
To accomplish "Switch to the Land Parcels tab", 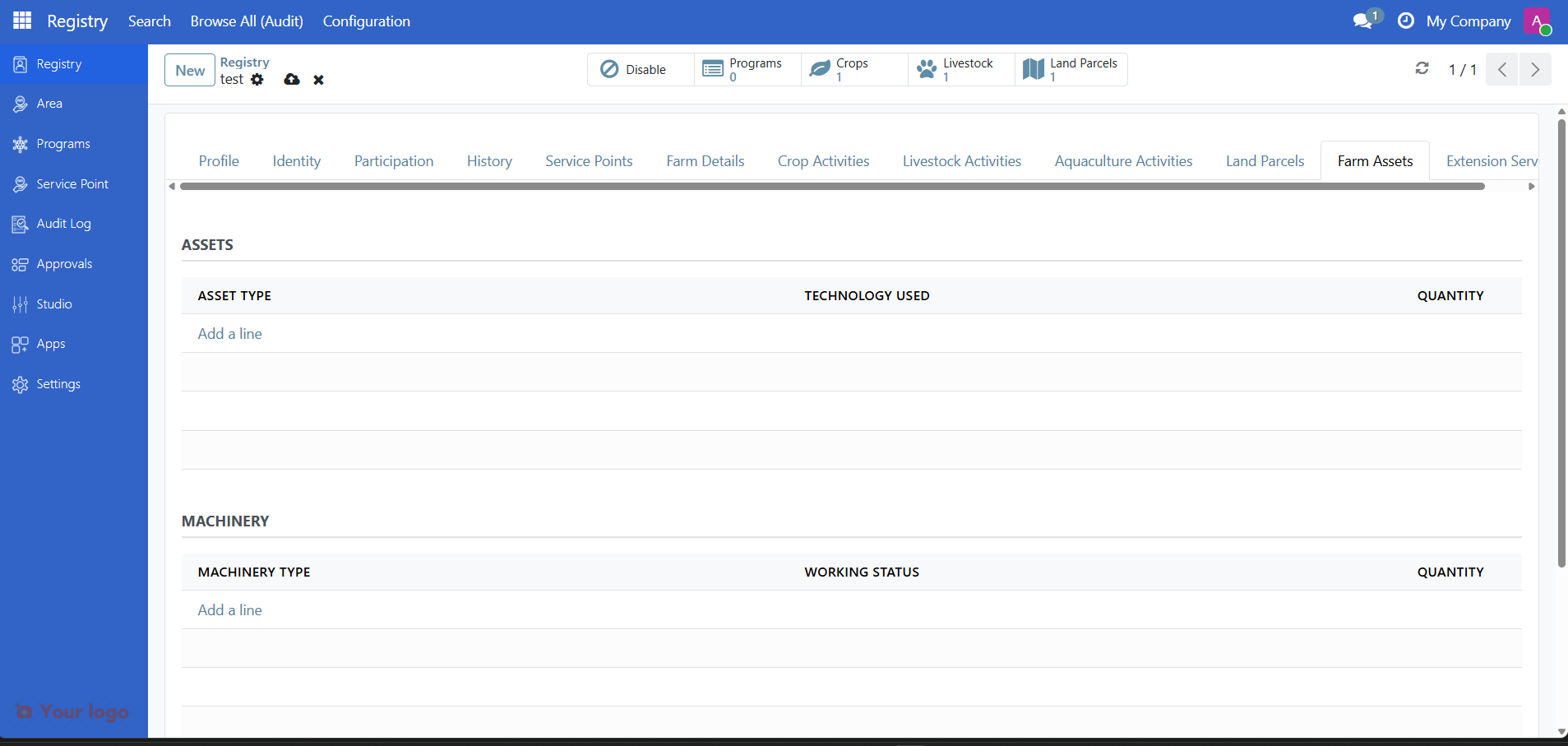I will tap(1265, 161).
